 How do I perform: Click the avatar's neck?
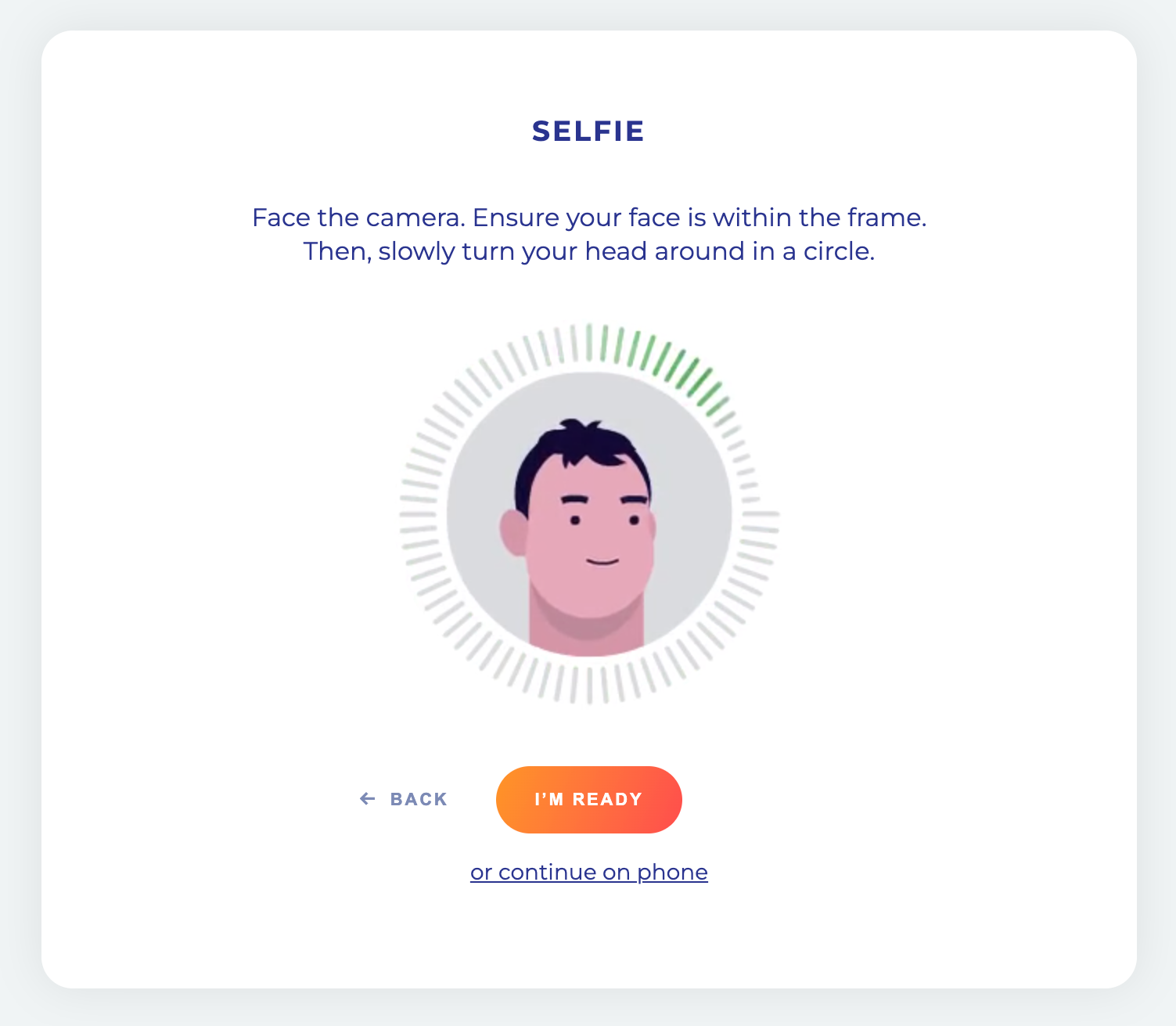coord(587,626)
